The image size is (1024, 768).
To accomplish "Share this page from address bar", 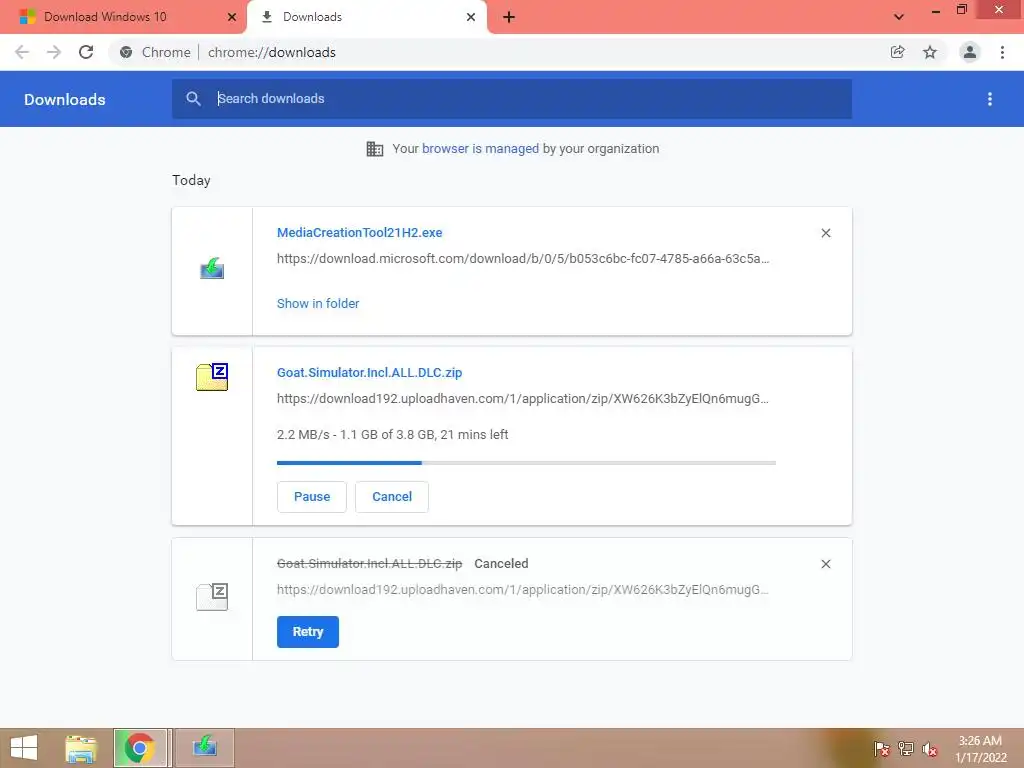I will [897, 52].
